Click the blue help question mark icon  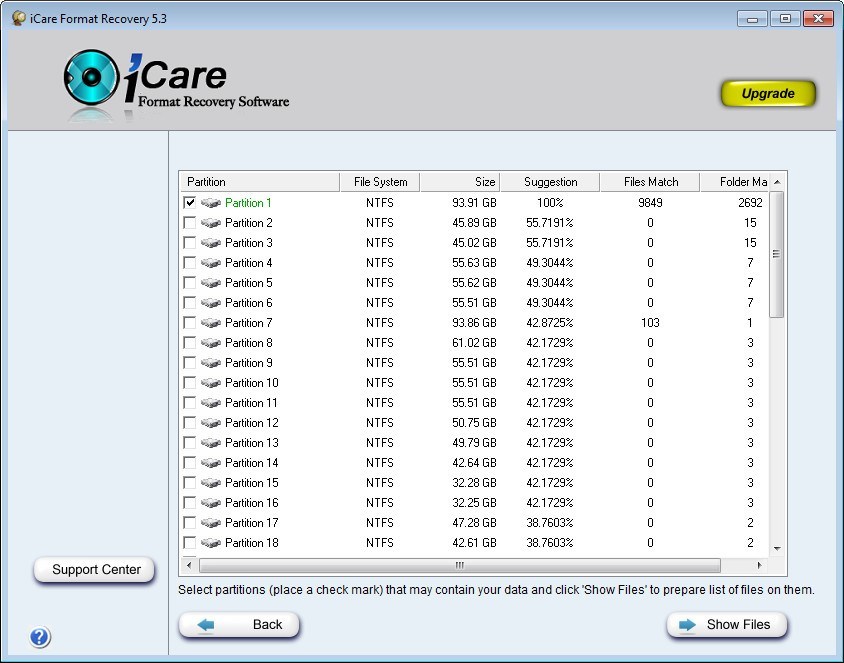click(x=40, y=637)
